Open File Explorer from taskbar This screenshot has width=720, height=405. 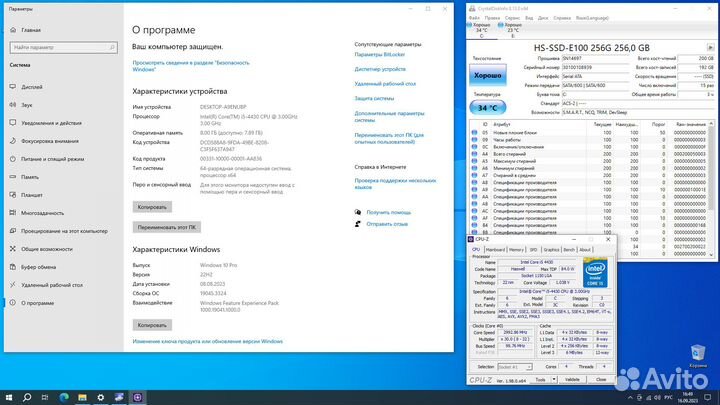point(82,397)
